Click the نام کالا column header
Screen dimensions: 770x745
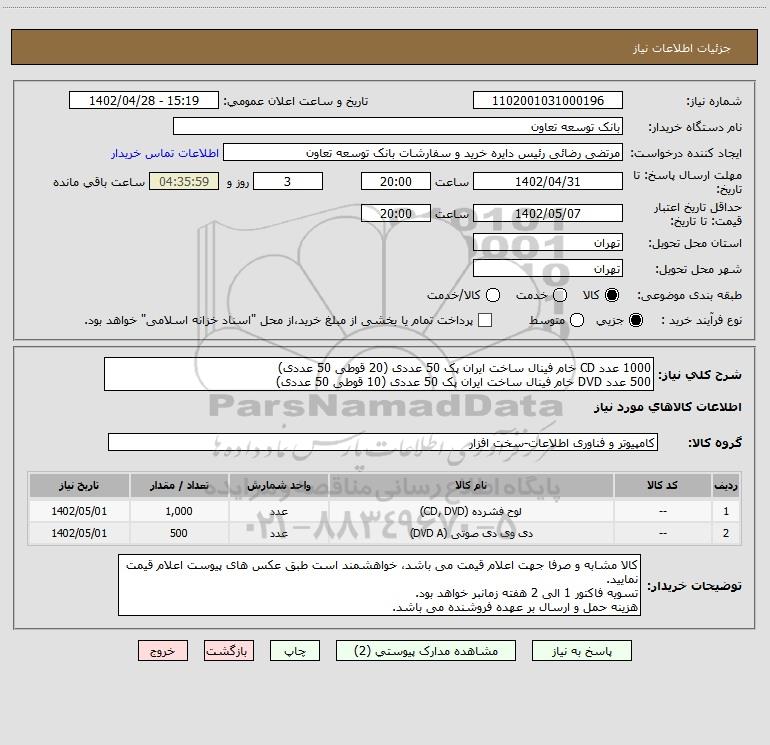[471, 486]
